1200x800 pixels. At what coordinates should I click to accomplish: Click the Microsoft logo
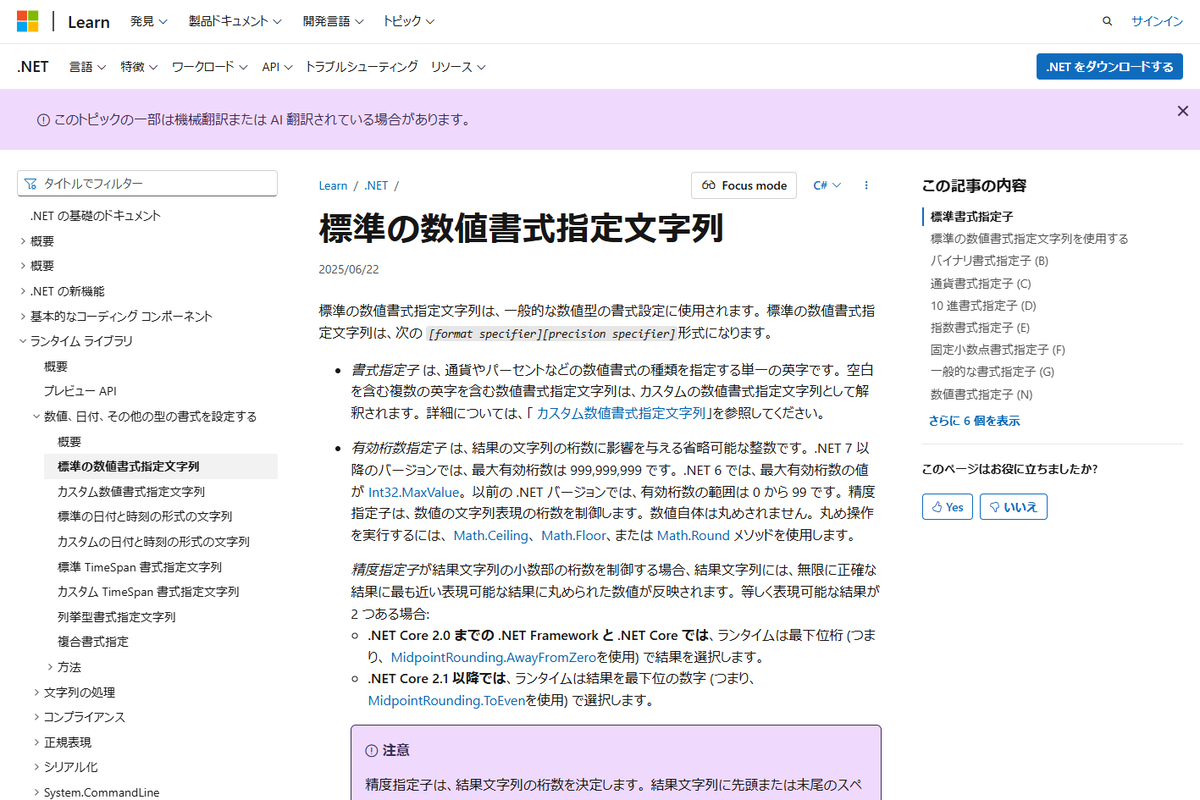(x=28, y=20)
